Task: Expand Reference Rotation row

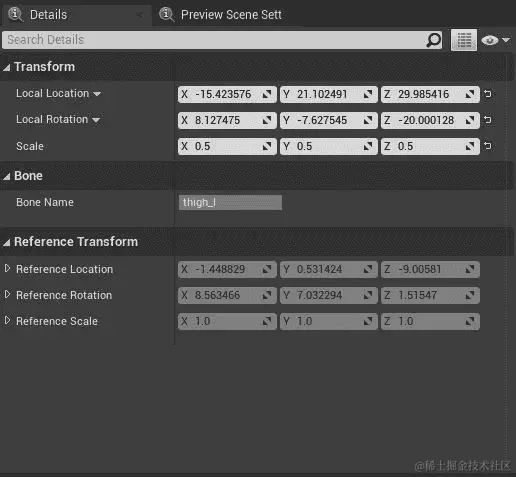Action: (7, 294)
